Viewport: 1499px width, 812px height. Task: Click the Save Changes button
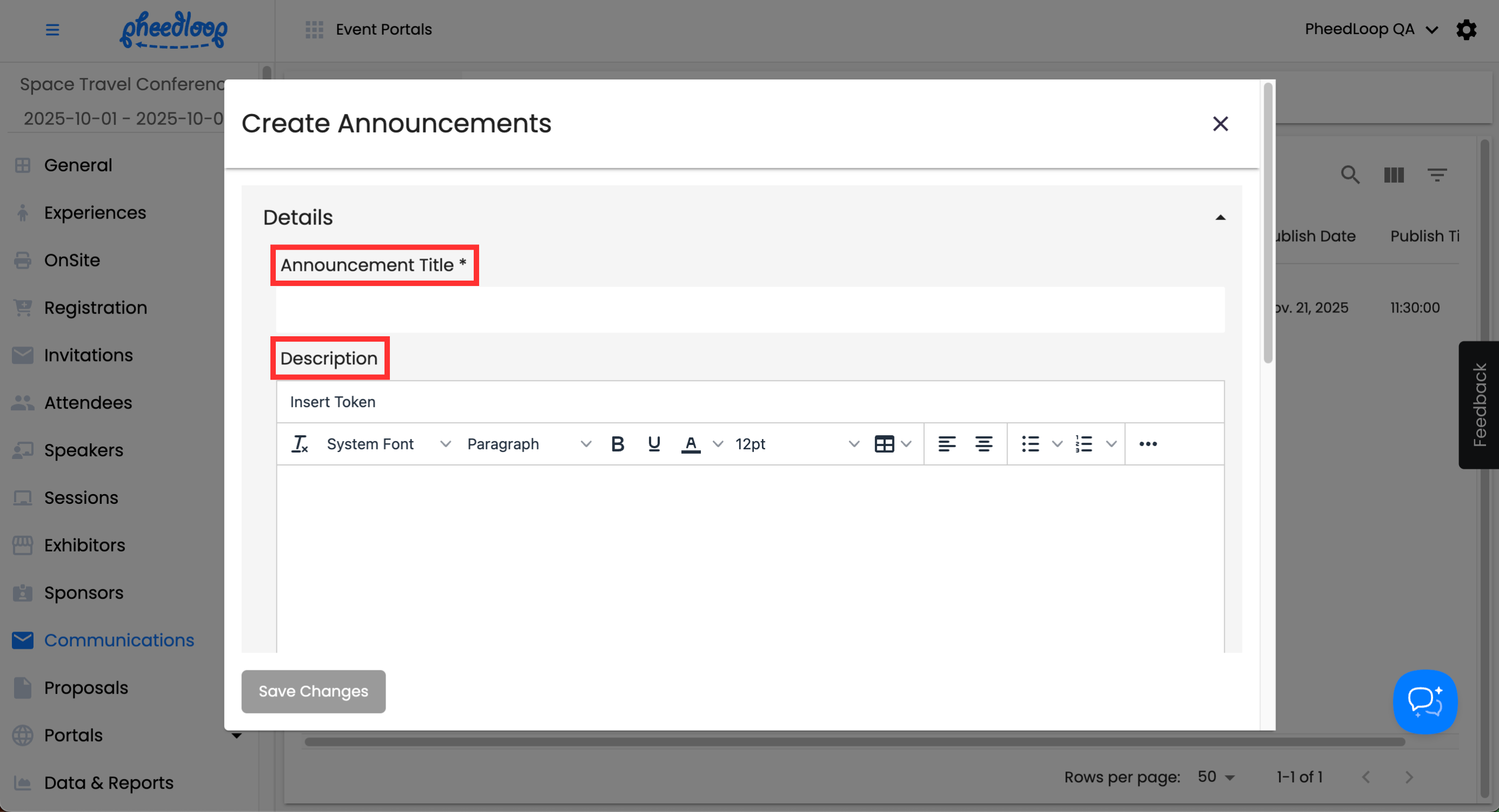pos(313,691)
